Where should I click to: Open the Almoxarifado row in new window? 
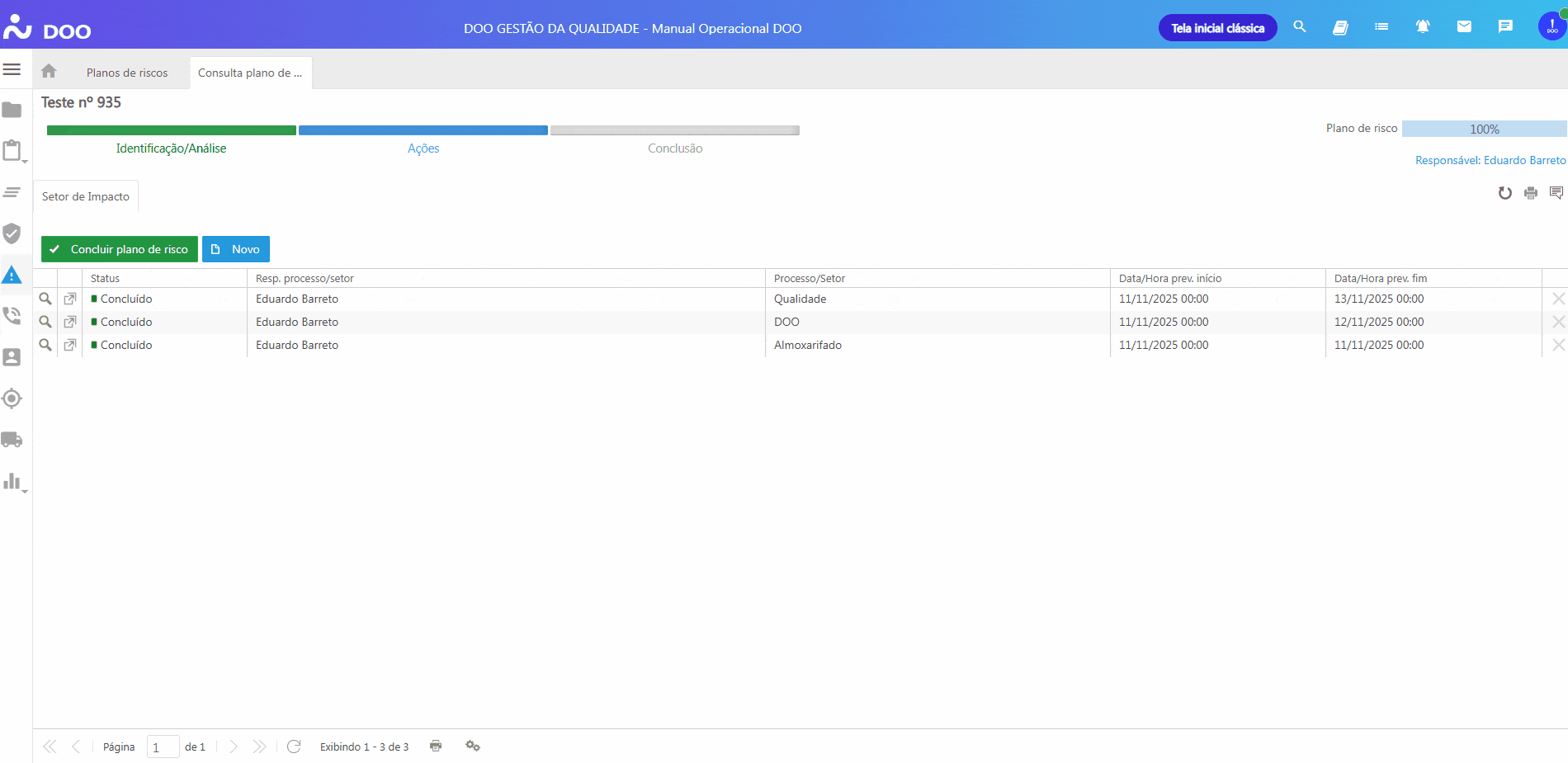click(x=70, y=345)
